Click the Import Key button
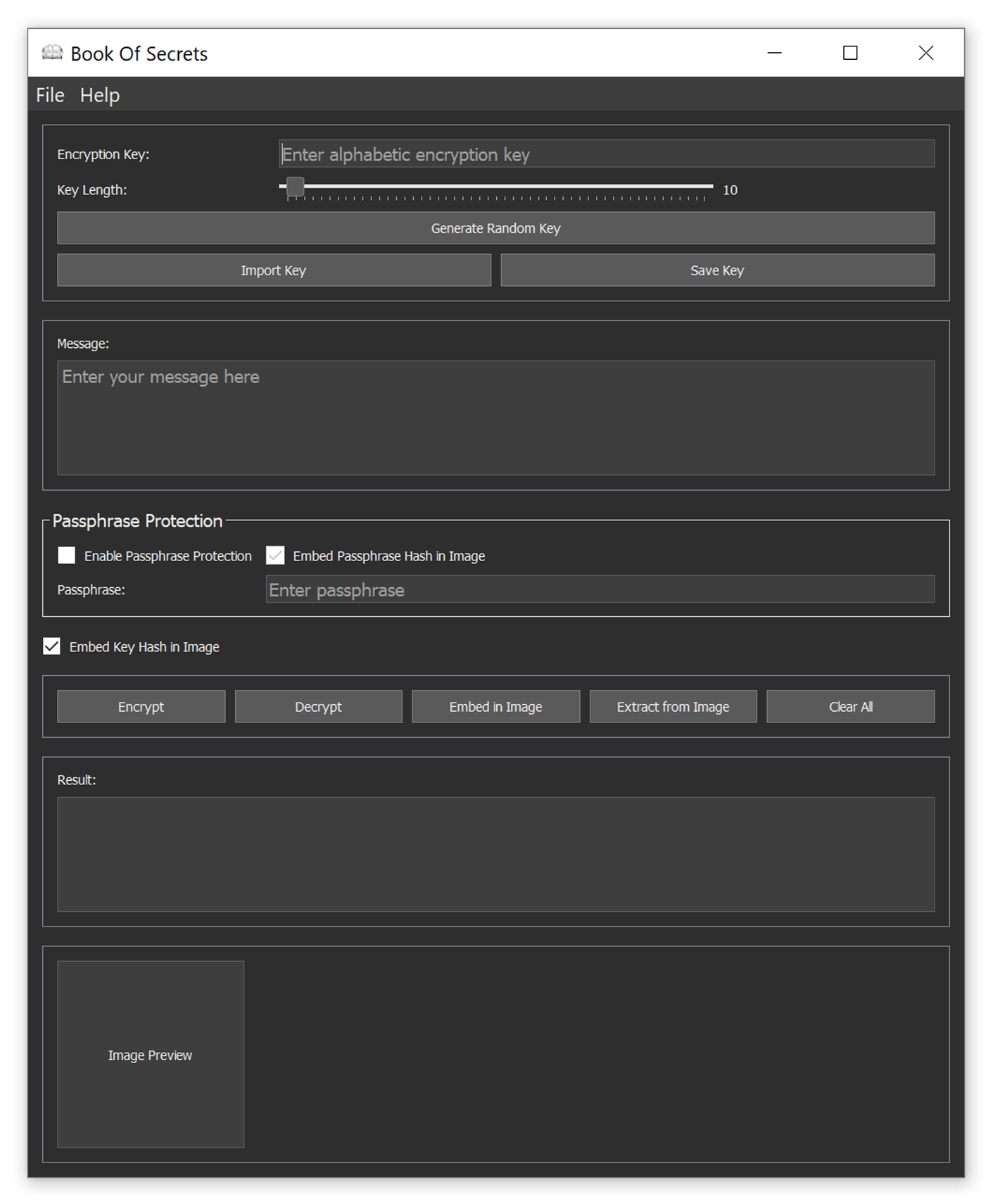 tap(274, 270)
